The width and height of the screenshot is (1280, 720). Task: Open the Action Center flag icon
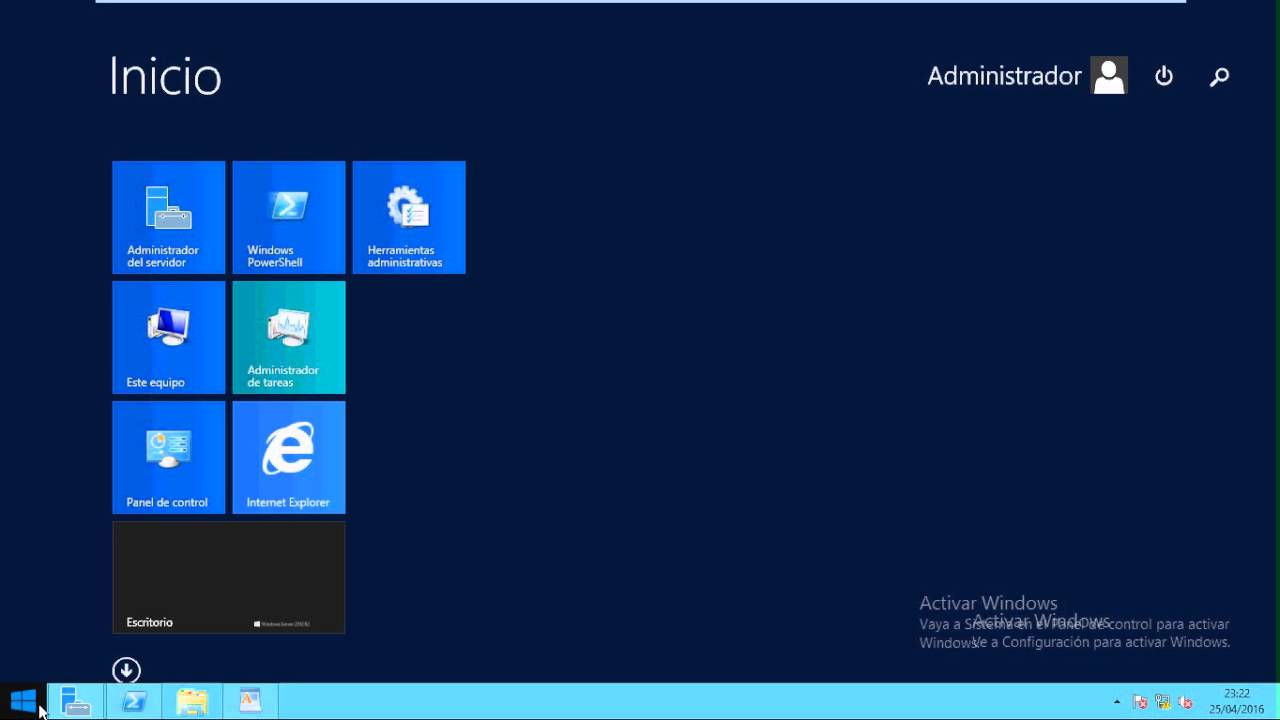1140,702
